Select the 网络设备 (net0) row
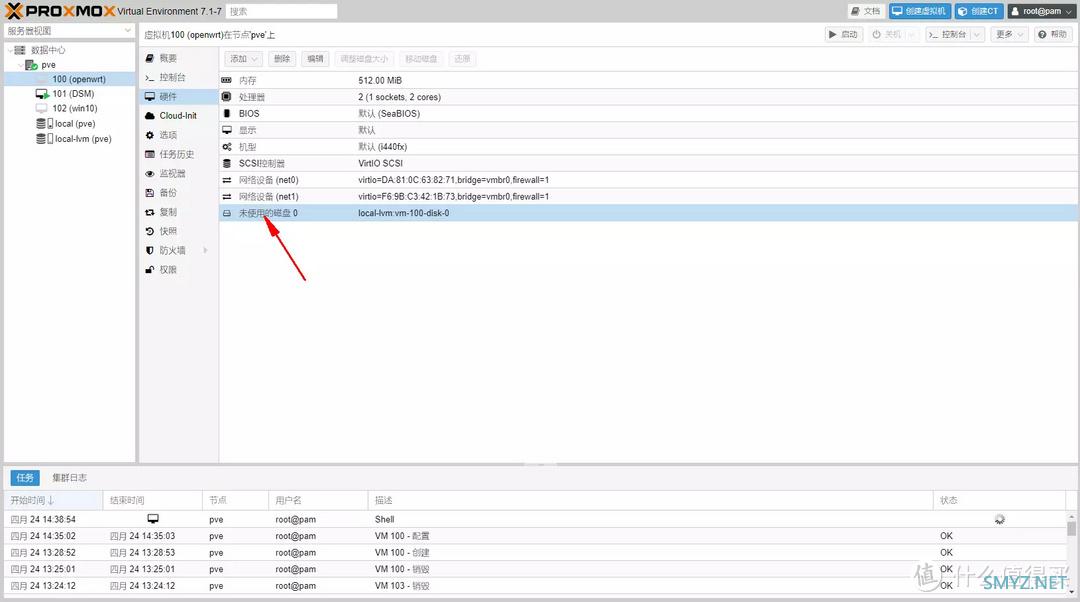 pyautogui.click(x=649, y=180)
